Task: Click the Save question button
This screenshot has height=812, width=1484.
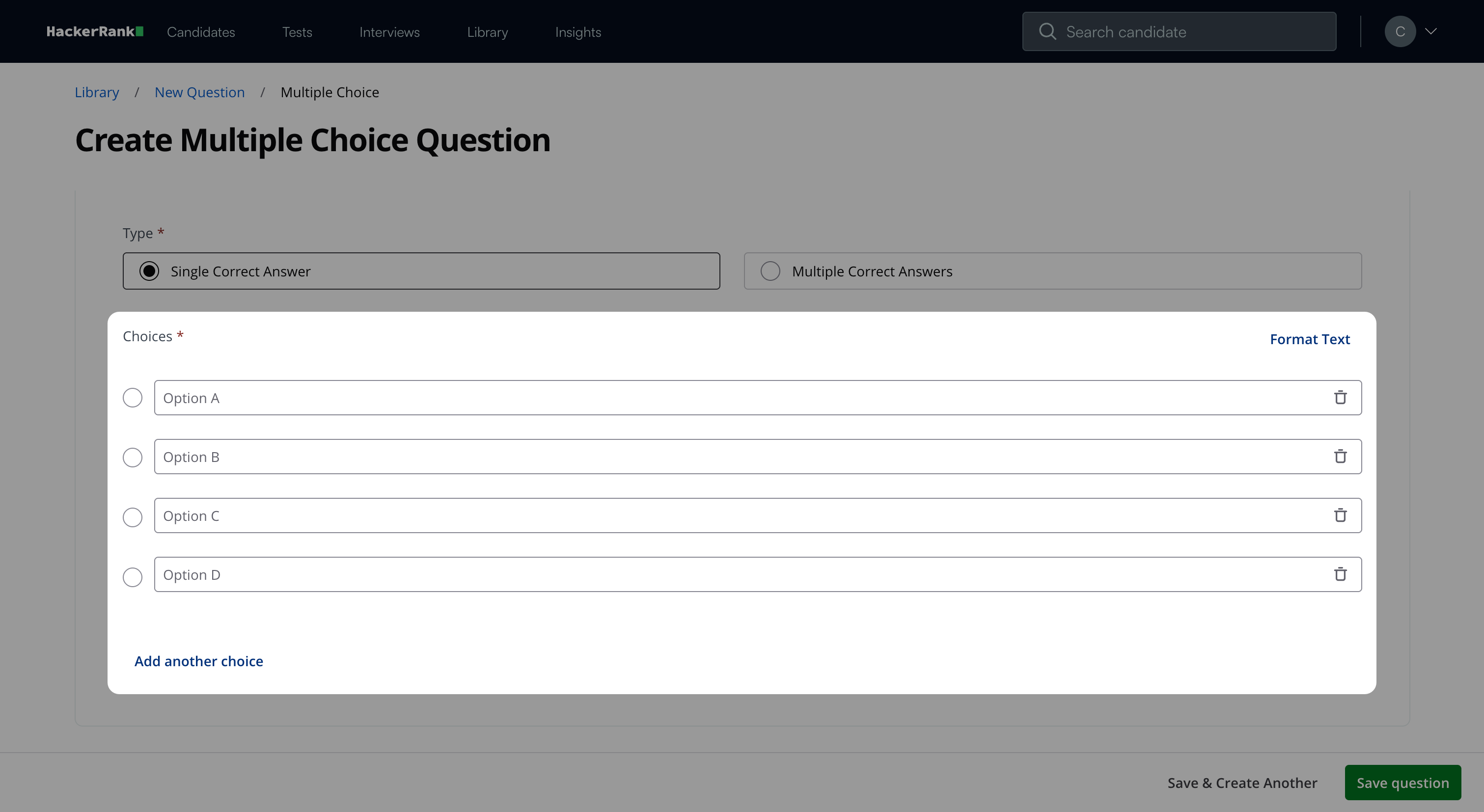Action: (x=1402, y=783)
